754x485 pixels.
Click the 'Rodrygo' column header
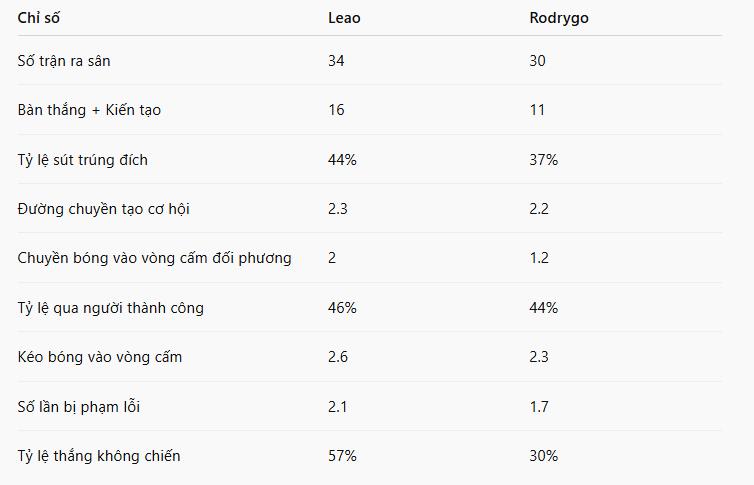(x=559, y=19)
